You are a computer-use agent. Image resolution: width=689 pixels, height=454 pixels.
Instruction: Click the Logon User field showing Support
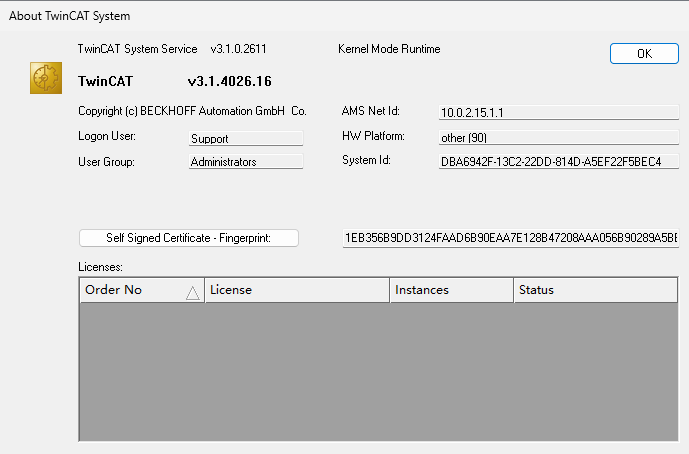[x=245, y=139]
